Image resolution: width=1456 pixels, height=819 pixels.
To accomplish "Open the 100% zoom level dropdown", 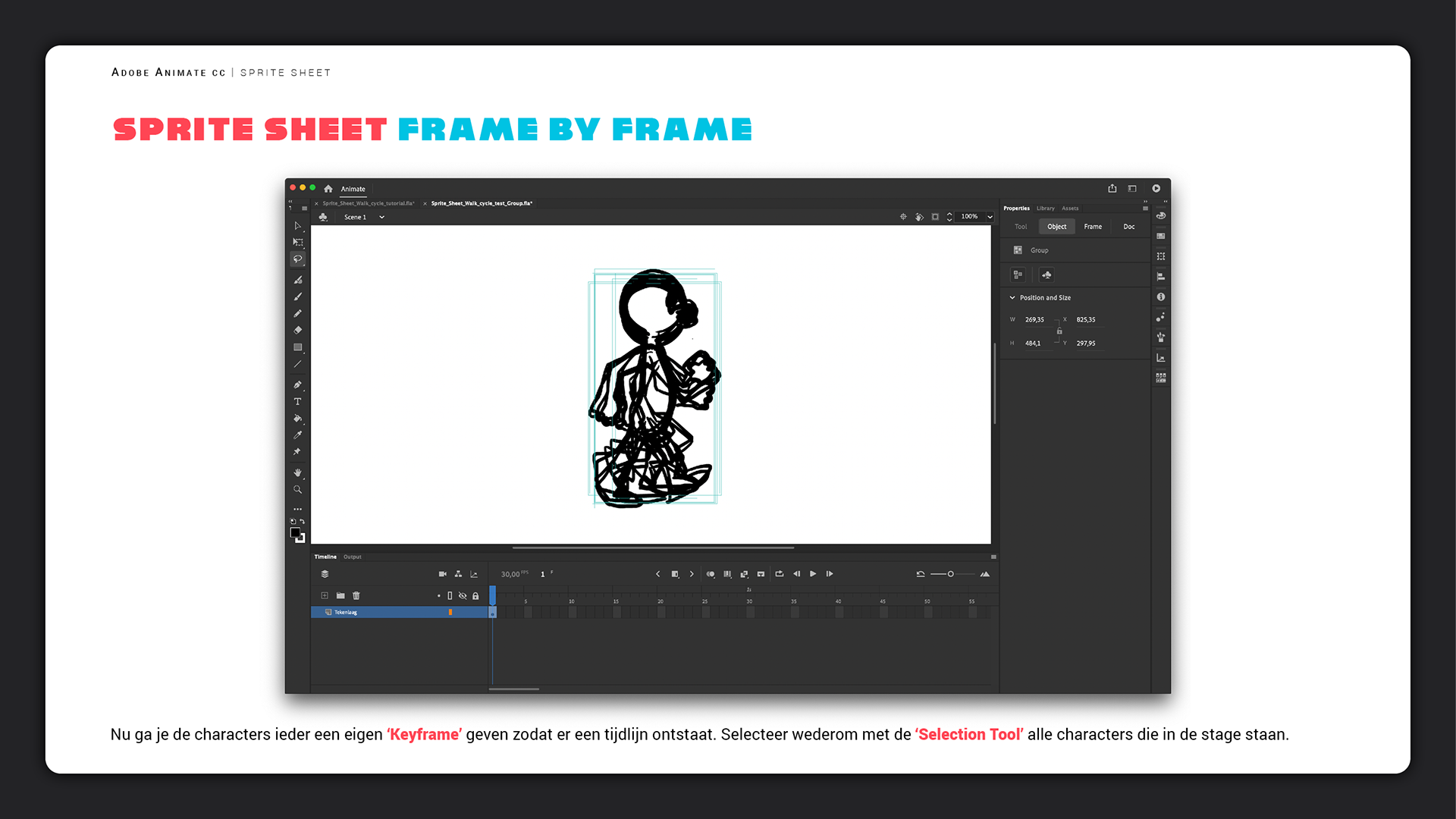I will pos(990,217).
